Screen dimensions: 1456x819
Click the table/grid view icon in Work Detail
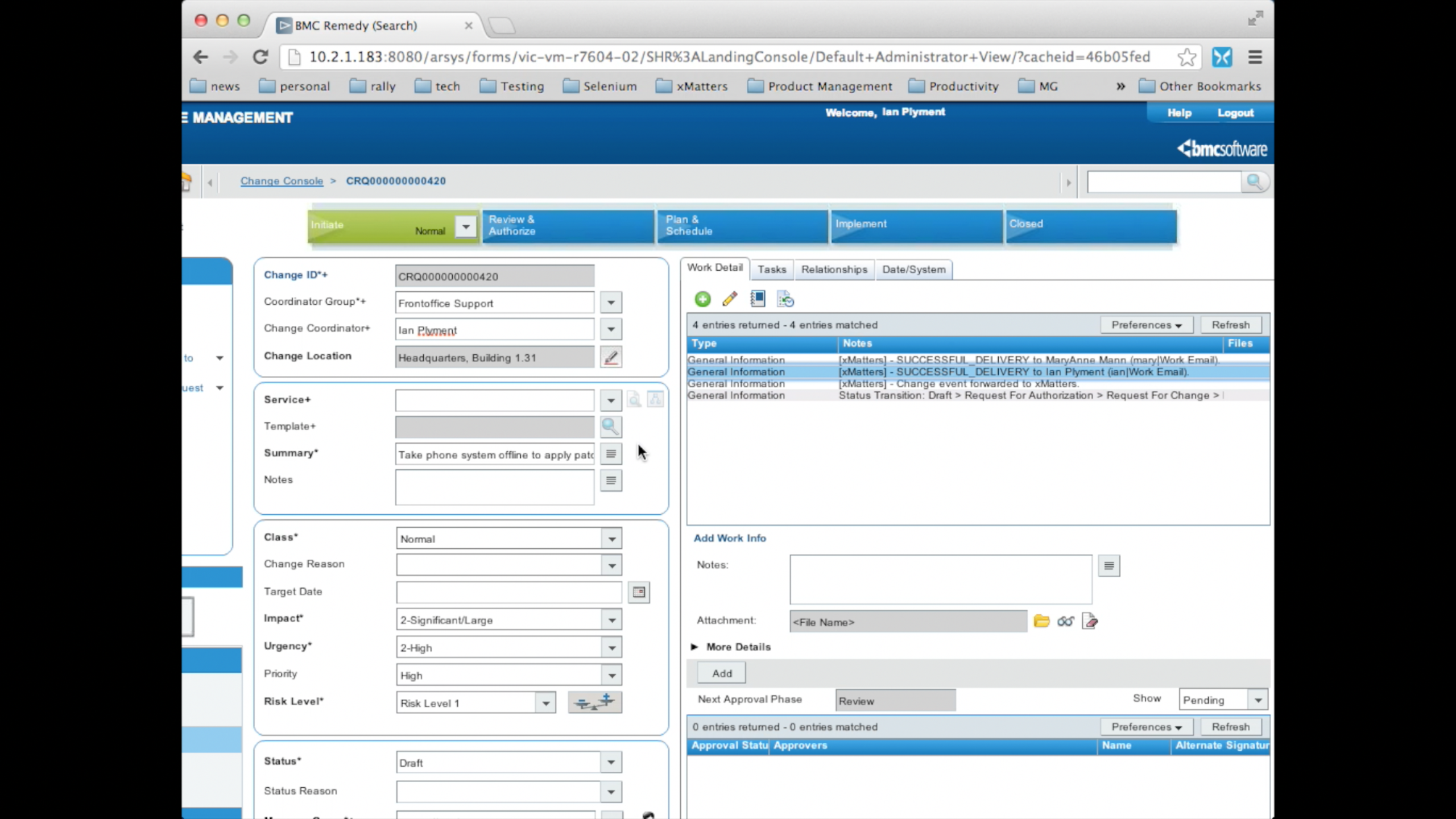[x=758, y=299]
